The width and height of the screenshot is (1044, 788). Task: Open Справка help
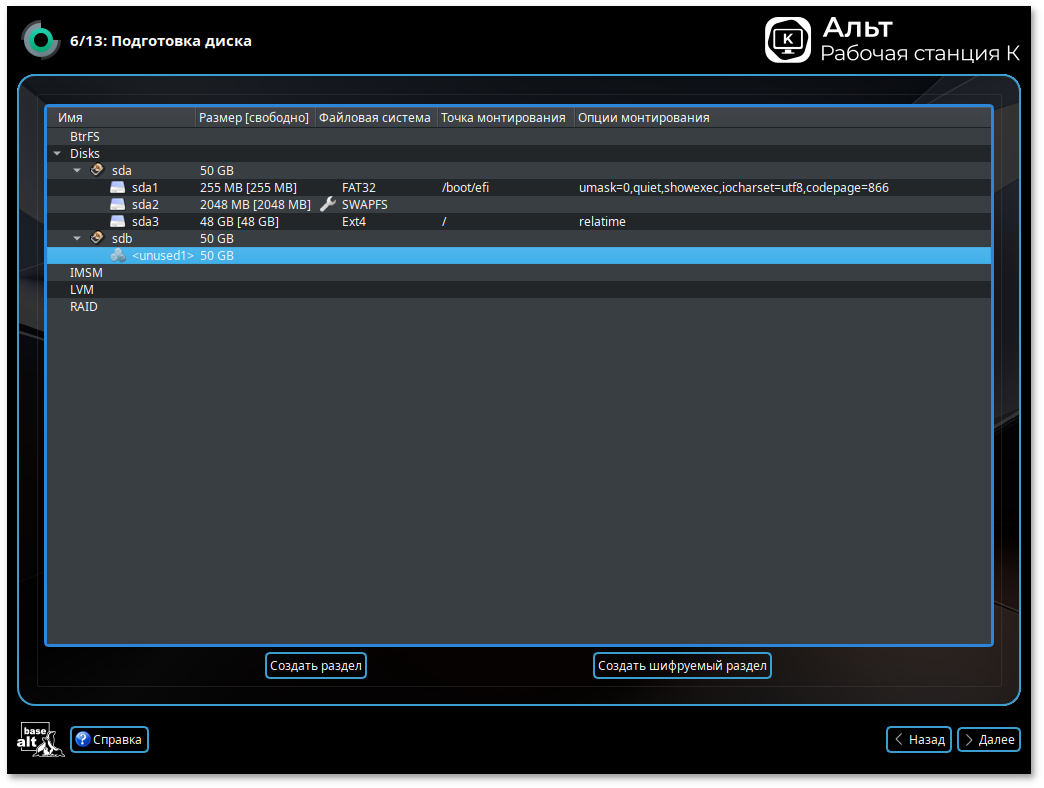(x=109, y=739)
